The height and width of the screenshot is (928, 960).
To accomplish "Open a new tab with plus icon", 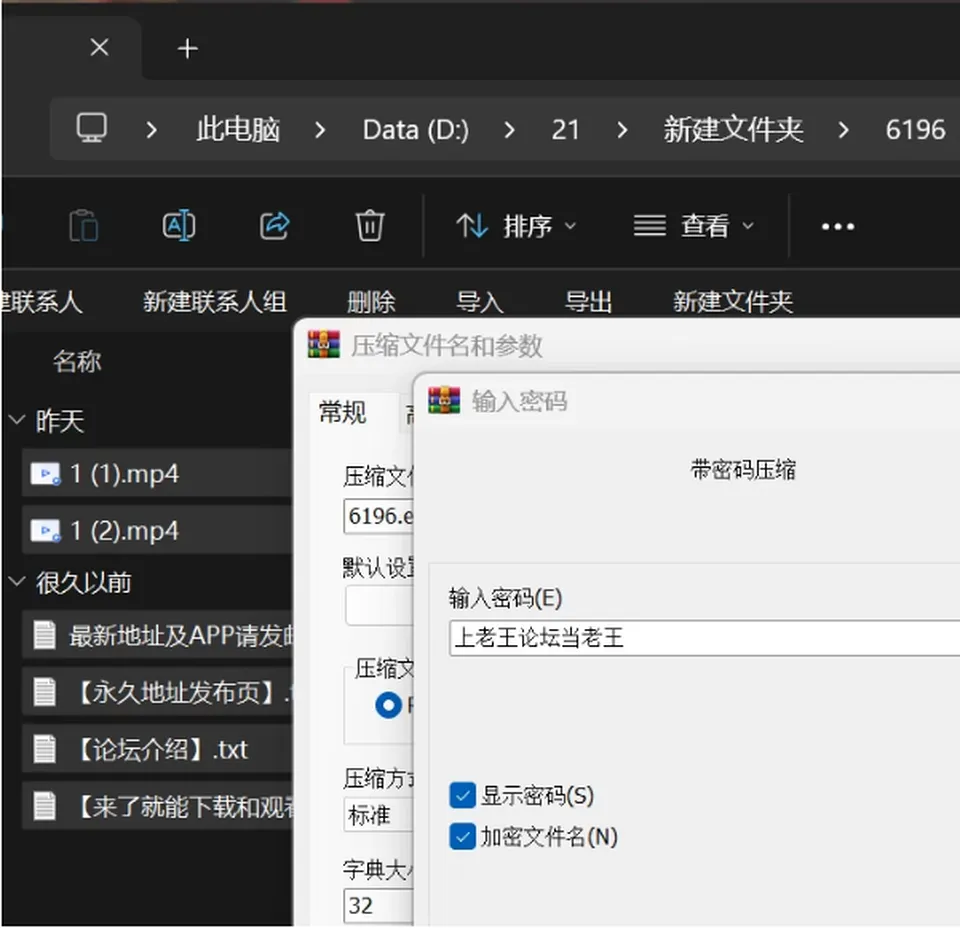I will coord(187,48).
